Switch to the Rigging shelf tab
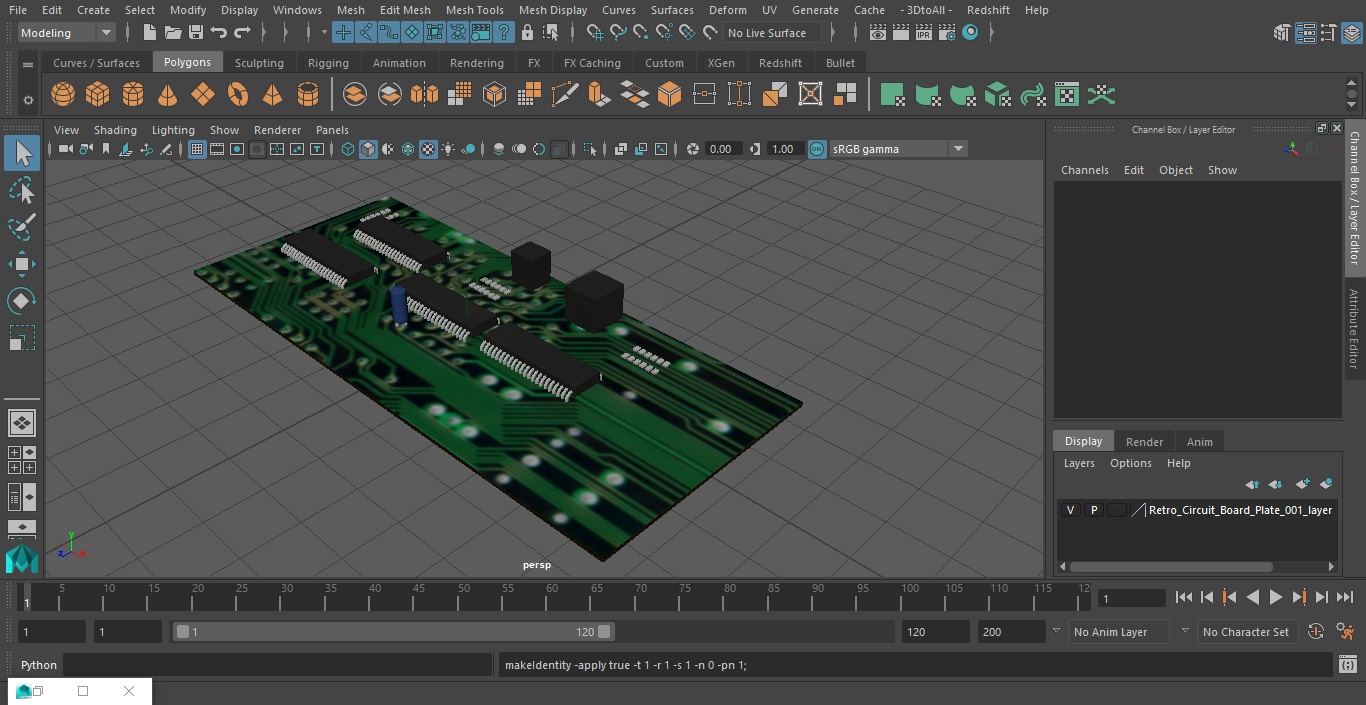Image resolution: width=1366 pixels, height=705 pixels. tap(328, 63)
